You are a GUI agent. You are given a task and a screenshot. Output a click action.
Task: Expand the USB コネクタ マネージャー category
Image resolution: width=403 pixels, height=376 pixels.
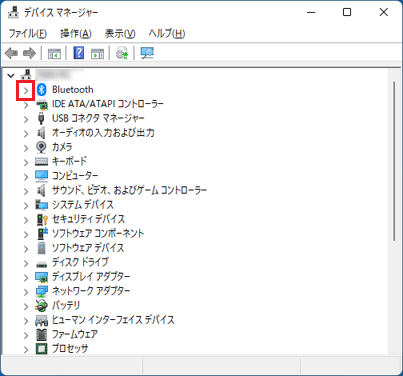point(26,119)
